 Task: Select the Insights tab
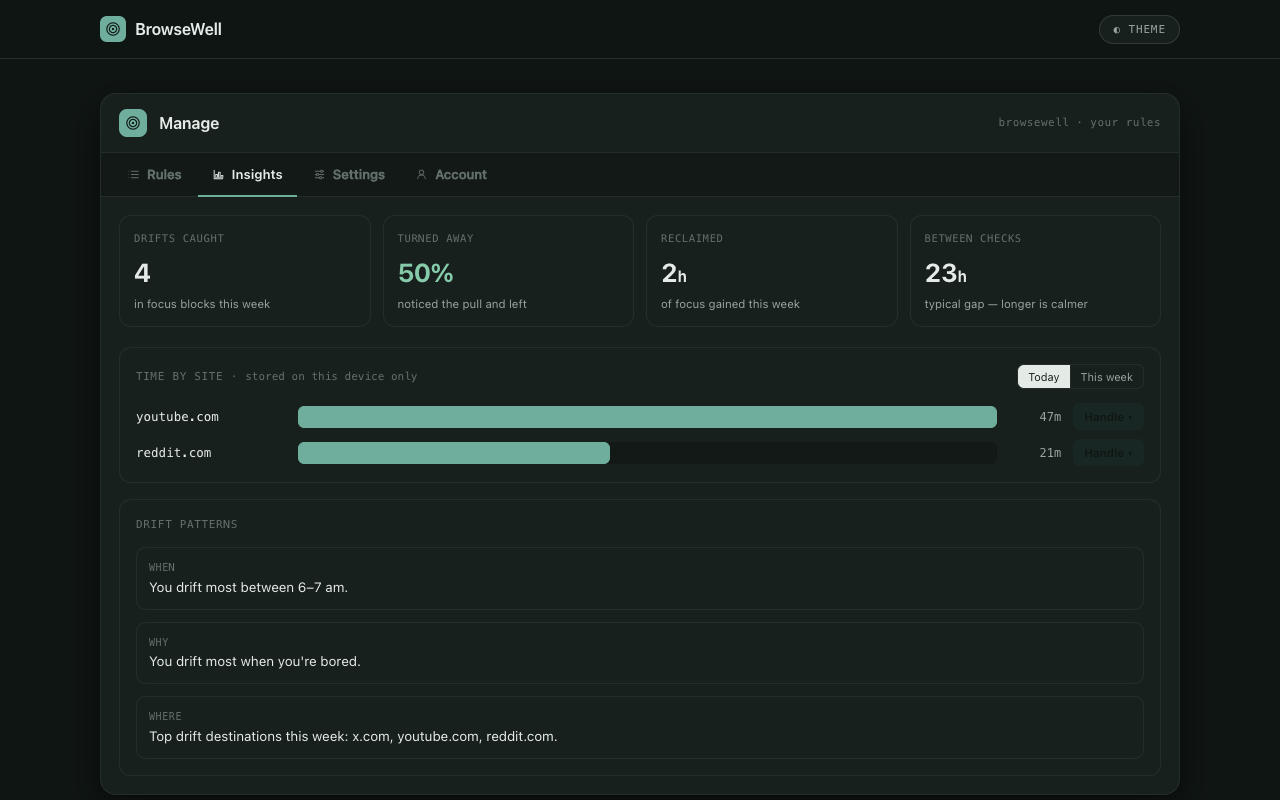[247, 174]
